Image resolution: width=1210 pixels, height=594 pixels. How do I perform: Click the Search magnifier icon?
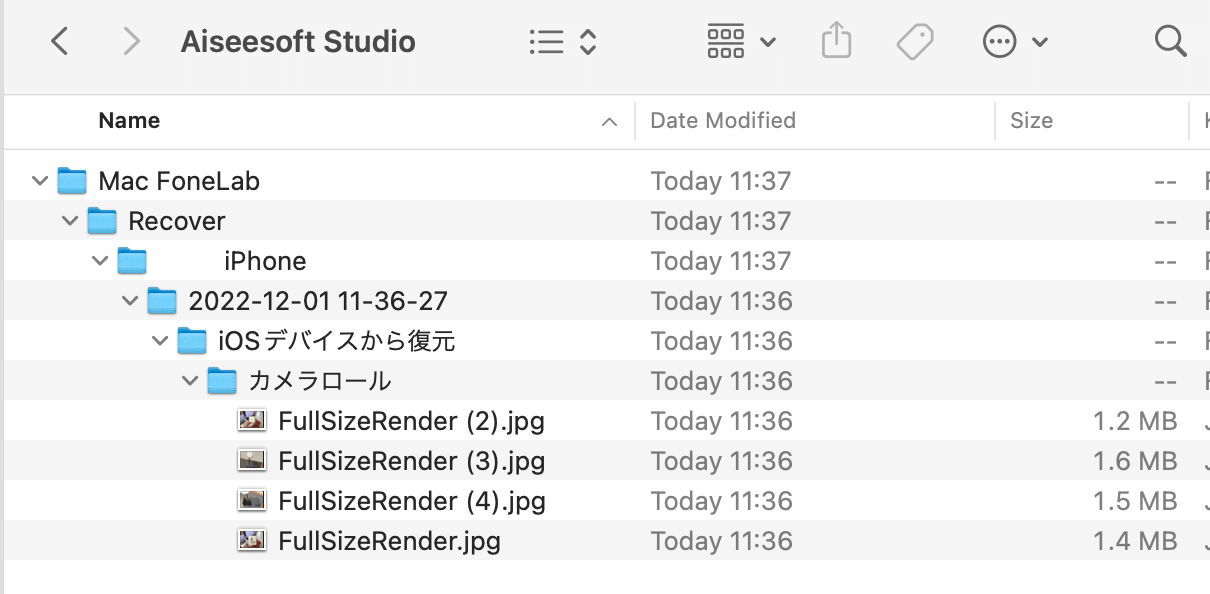tap(1169, 41)
